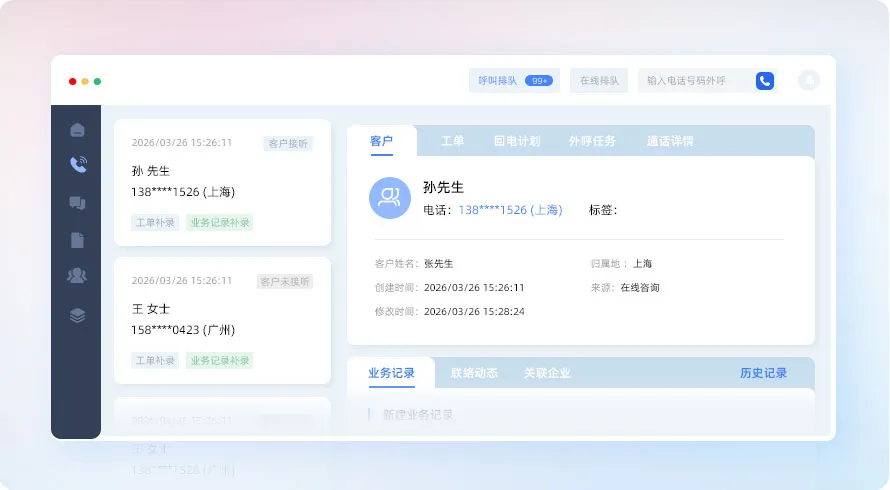Click the 来源 value 在线咨询
This screenshot has height=490, width=890.
click(x=640, y=287)
